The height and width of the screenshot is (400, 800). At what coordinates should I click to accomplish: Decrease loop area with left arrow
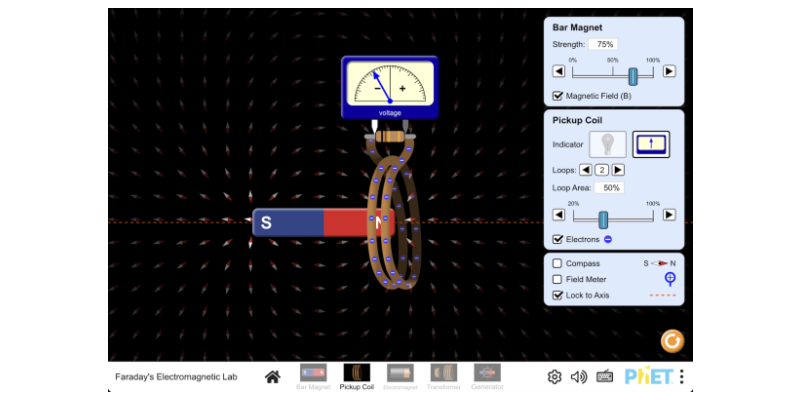tap(559, 214)
